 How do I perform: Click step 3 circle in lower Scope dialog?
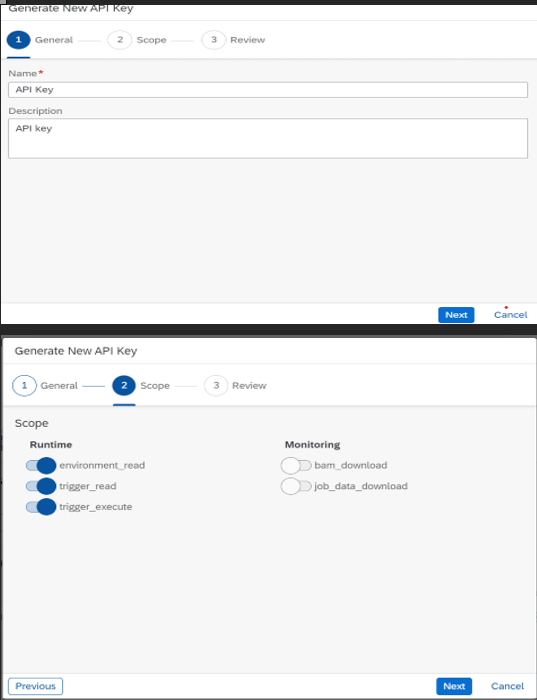(x=216, y=385)
